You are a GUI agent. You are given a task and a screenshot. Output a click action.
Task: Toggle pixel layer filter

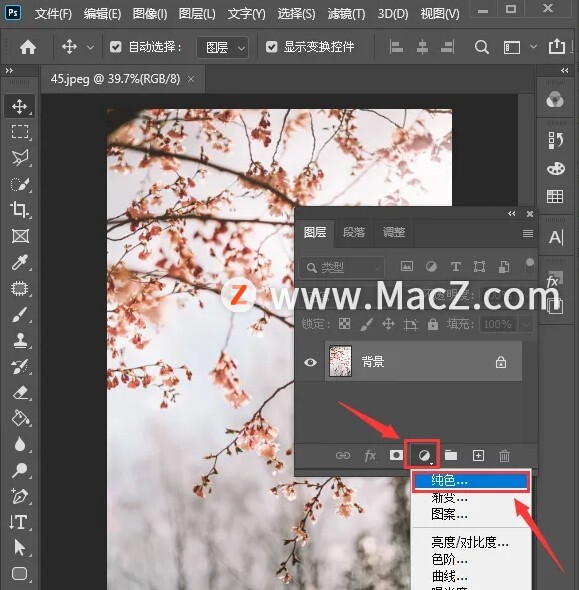coord(407,267)
